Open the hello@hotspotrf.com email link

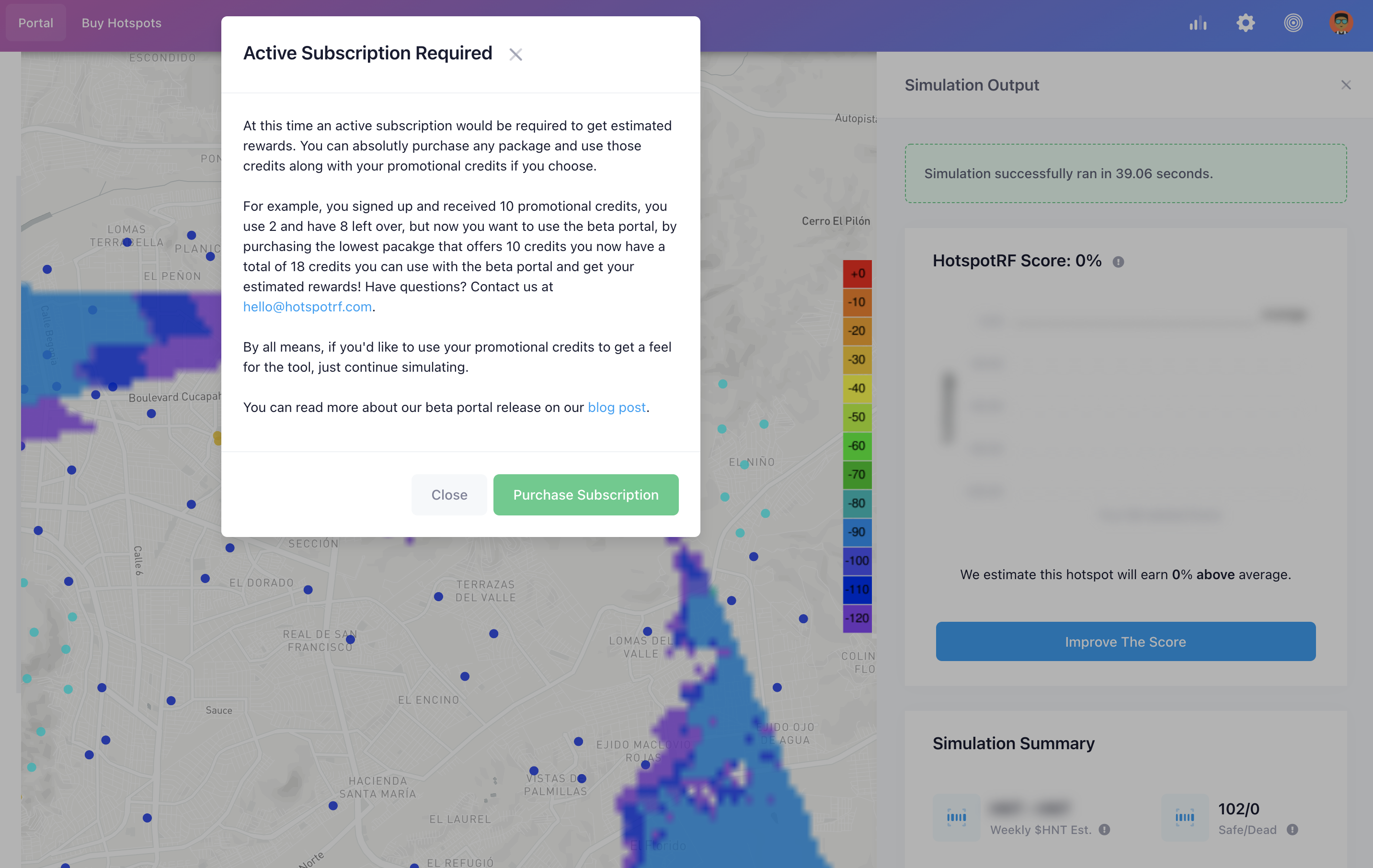point(308,307)
